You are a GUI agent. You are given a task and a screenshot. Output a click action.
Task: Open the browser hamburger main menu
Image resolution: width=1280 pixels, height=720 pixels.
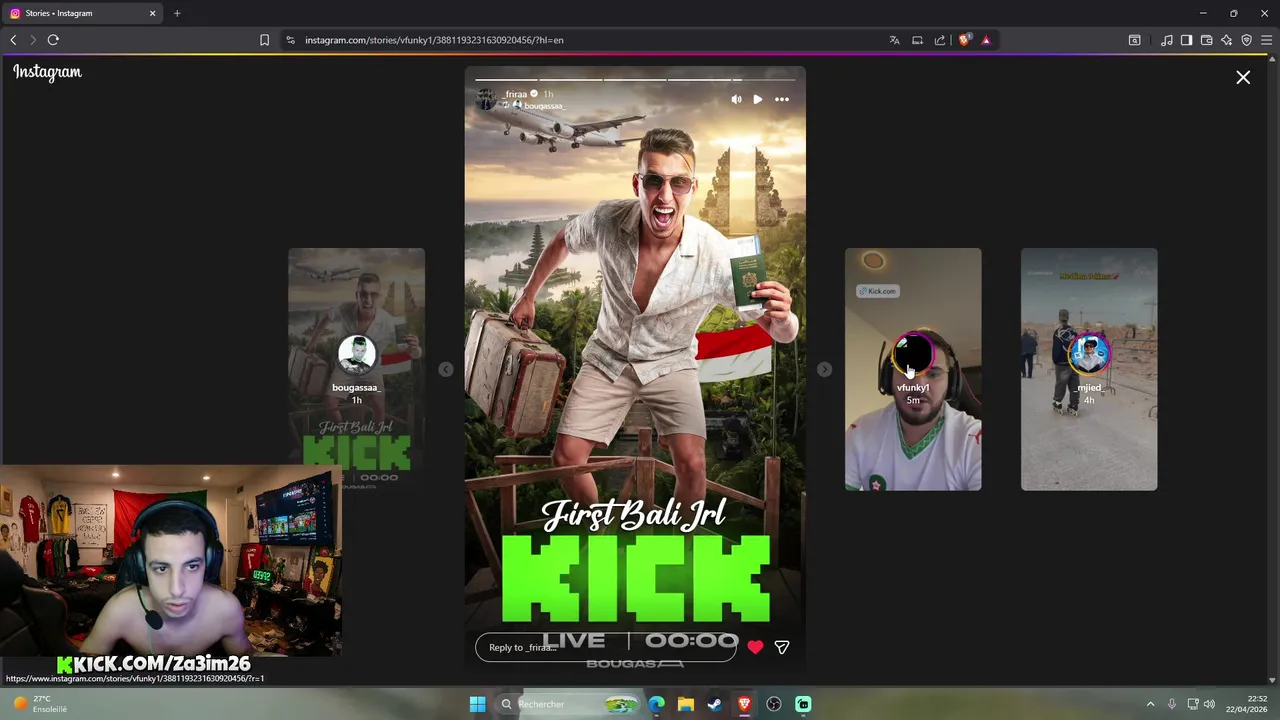pos(1266,40)
